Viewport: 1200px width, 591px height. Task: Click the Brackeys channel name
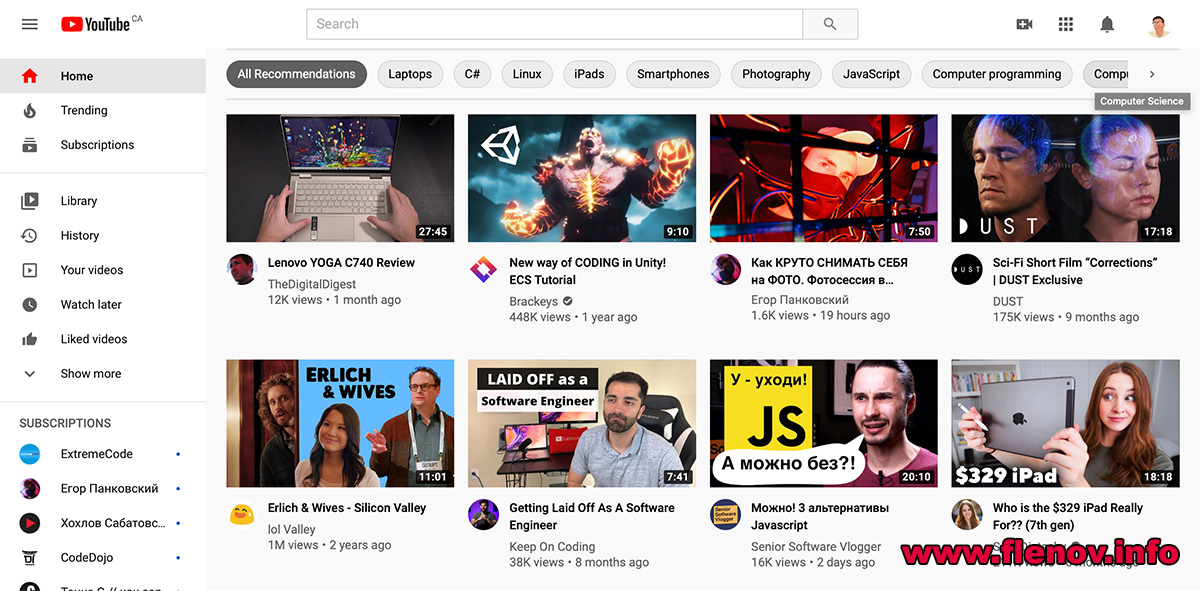coord(533,301)
